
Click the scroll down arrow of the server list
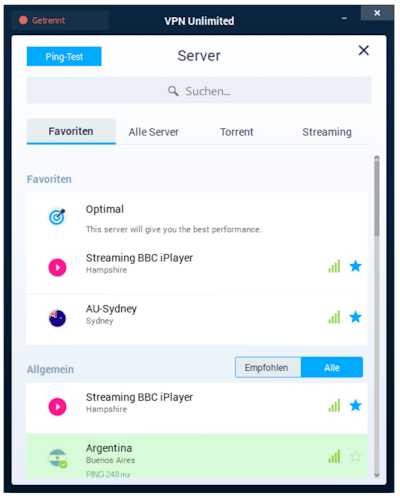tap(377, 475)
